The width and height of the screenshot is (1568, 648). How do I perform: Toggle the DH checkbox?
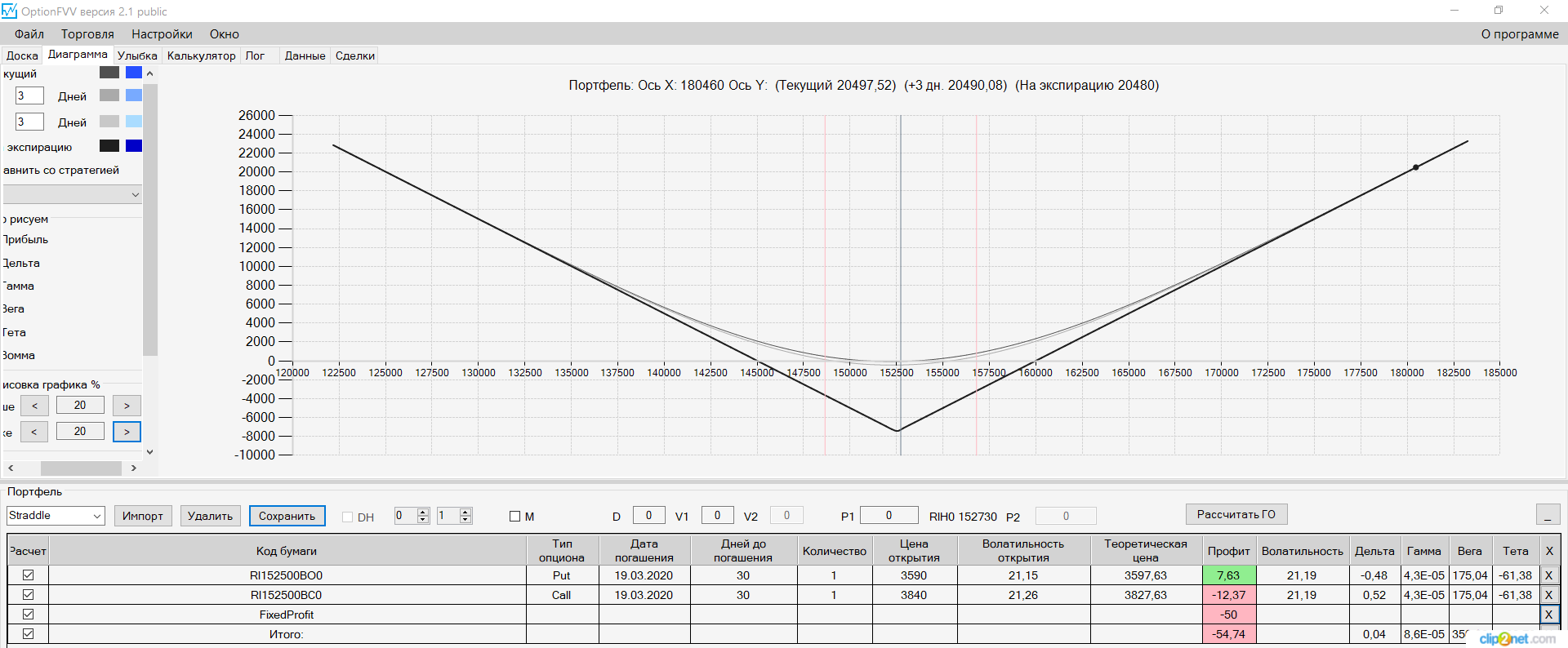[347, 517]
